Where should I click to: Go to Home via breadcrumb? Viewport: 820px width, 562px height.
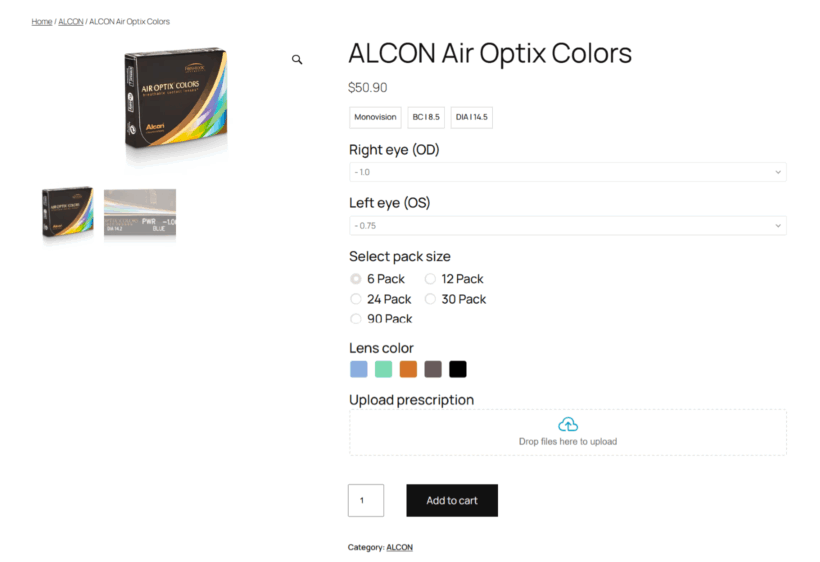pos(41,21)
